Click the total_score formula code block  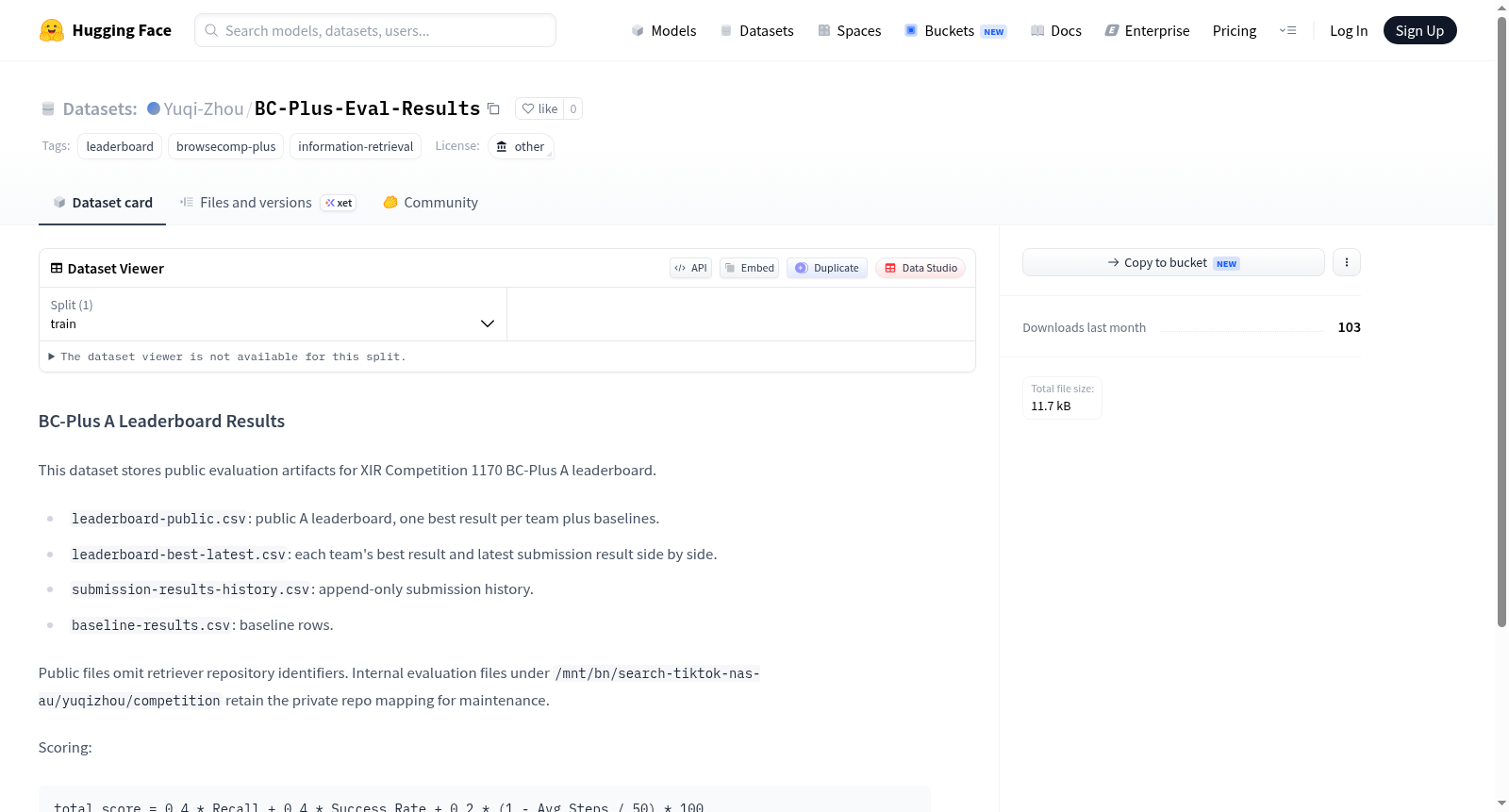tap(485, 800)
